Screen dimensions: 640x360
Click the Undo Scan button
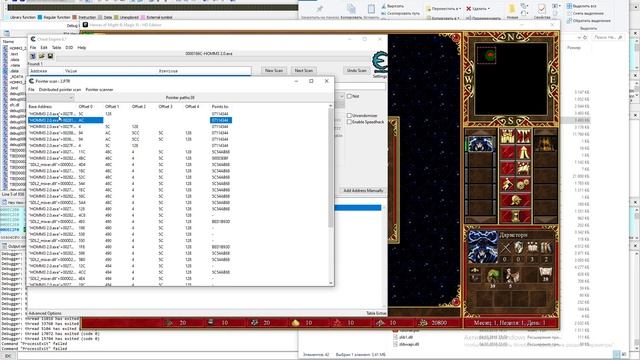(356, 71)
